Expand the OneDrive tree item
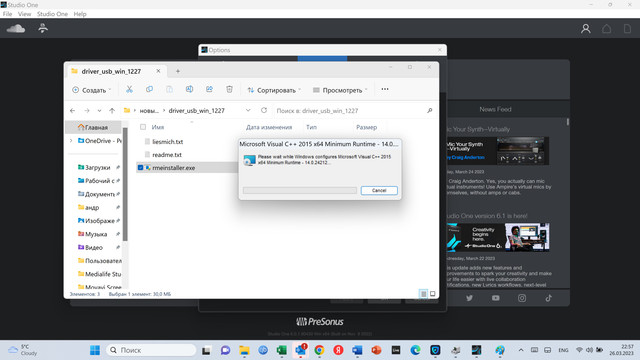This screenshot has height=360, width=640. click(71, 141)
